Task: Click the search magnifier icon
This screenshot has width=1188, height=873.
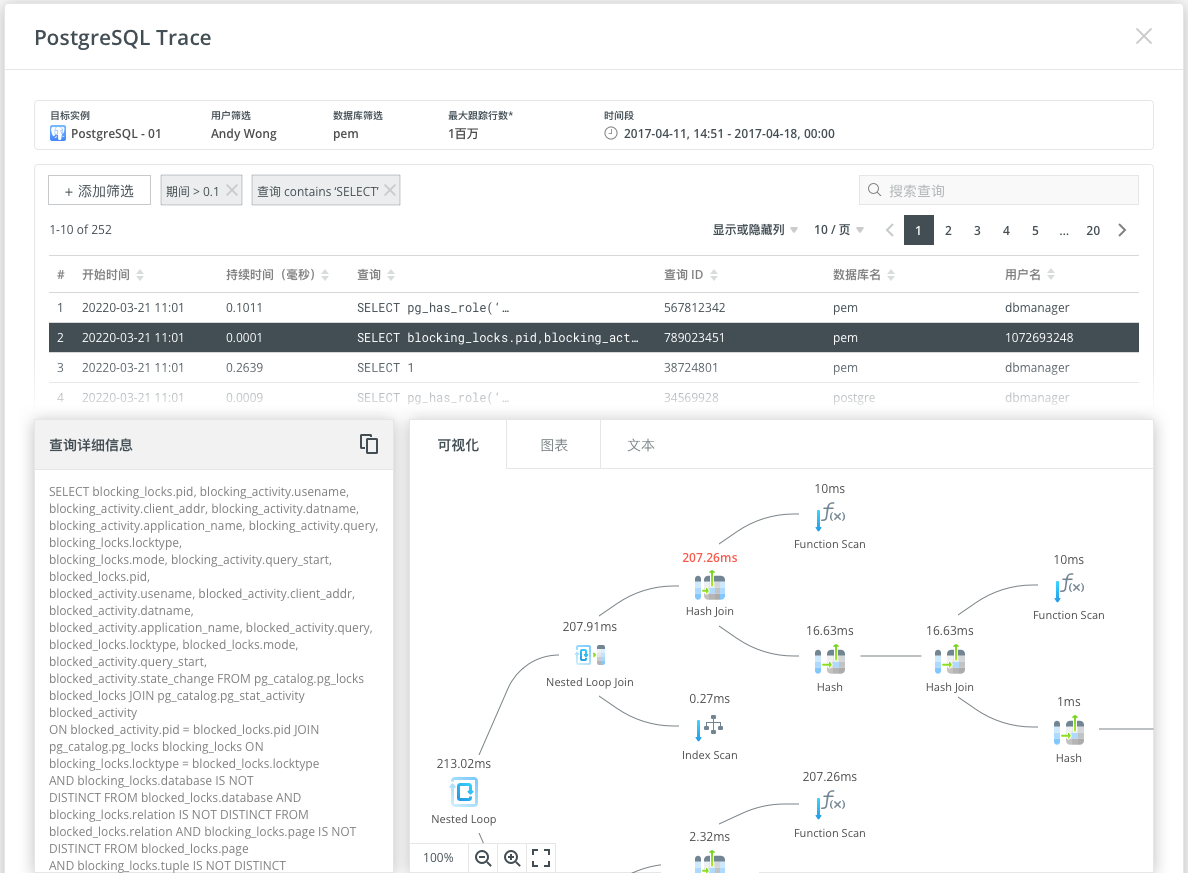Action: 874,189
